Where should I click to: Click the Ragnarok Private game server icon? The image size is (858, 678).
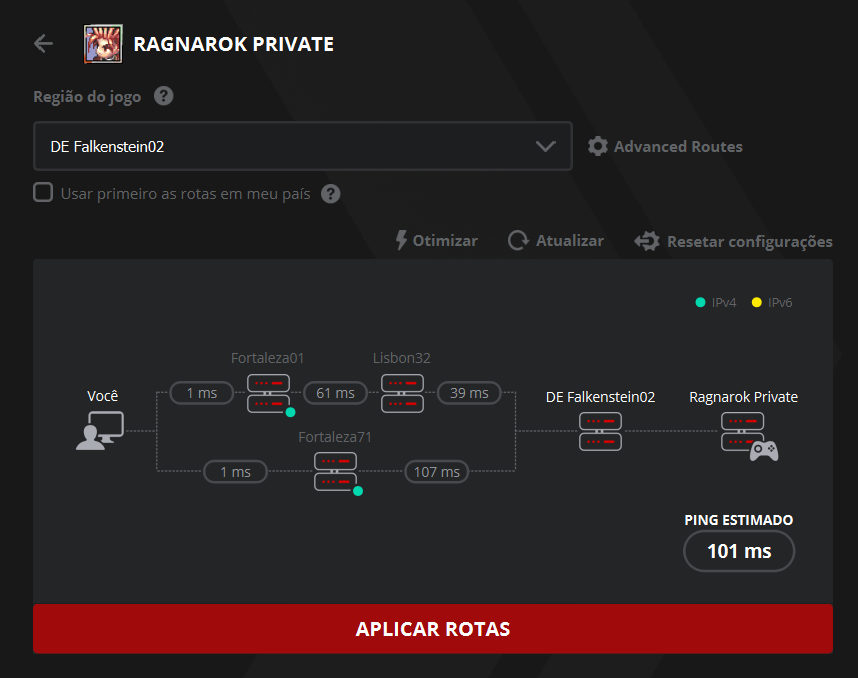745,432
